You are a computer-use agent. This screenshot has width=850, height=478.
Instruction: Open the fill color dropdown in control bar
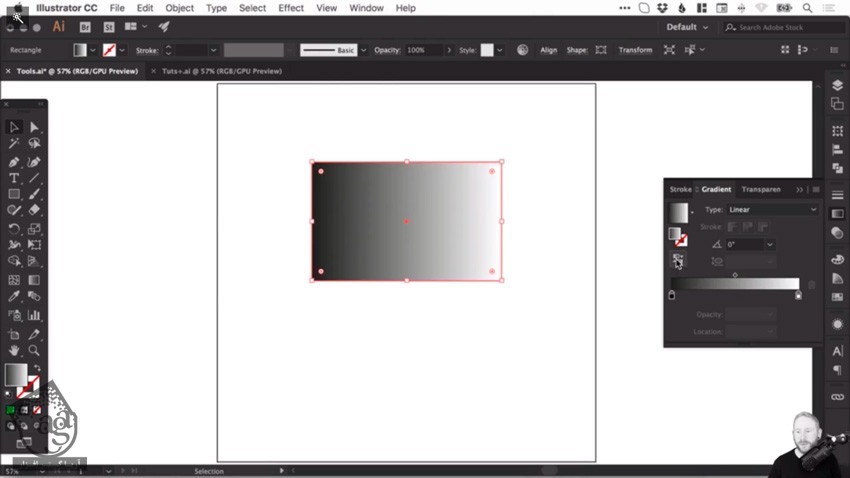[x=93, y=50]
